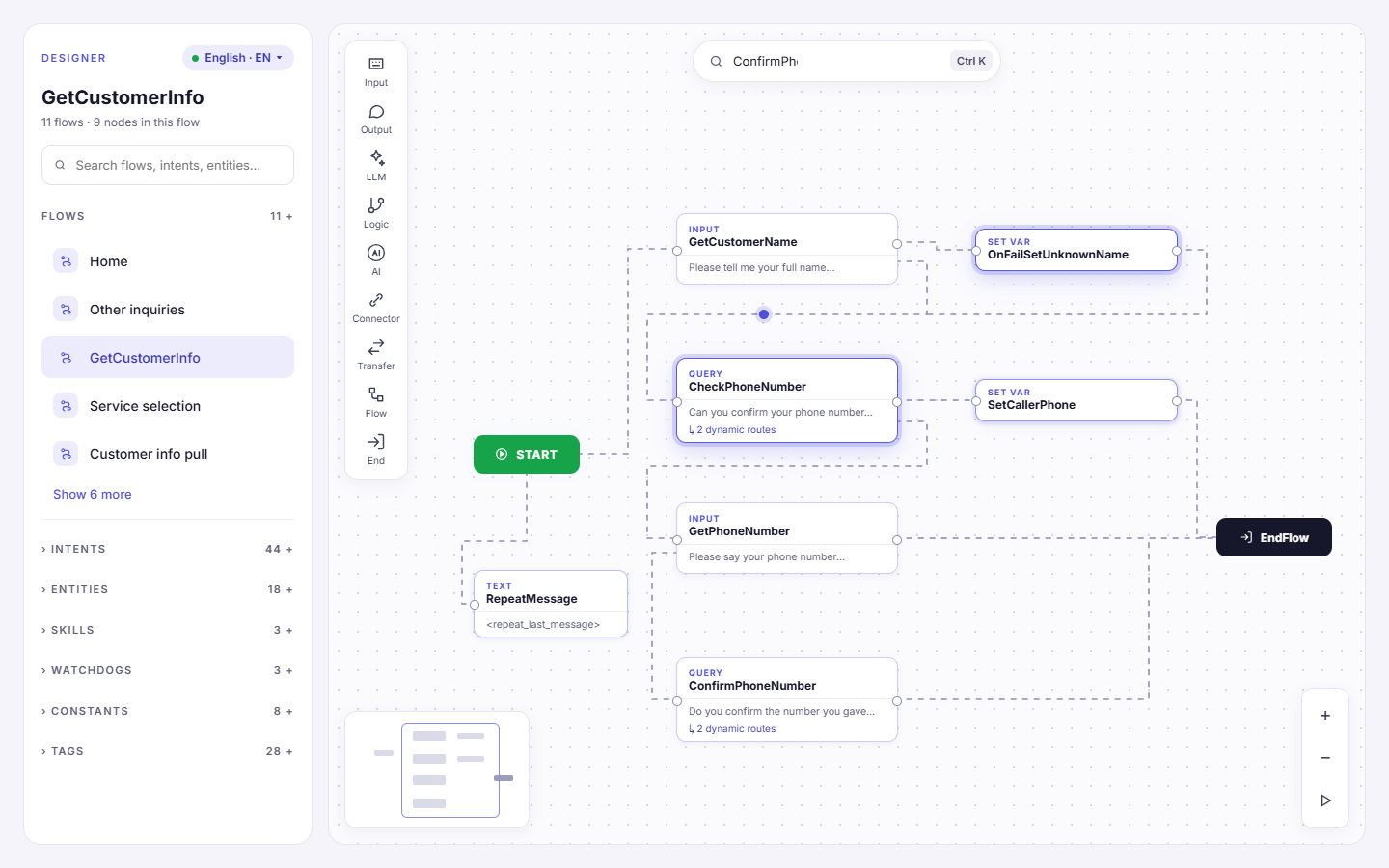The image size is (1389, 868).
Task: Select the GetCustomerName input node
Action: click(x=787, y=249)
